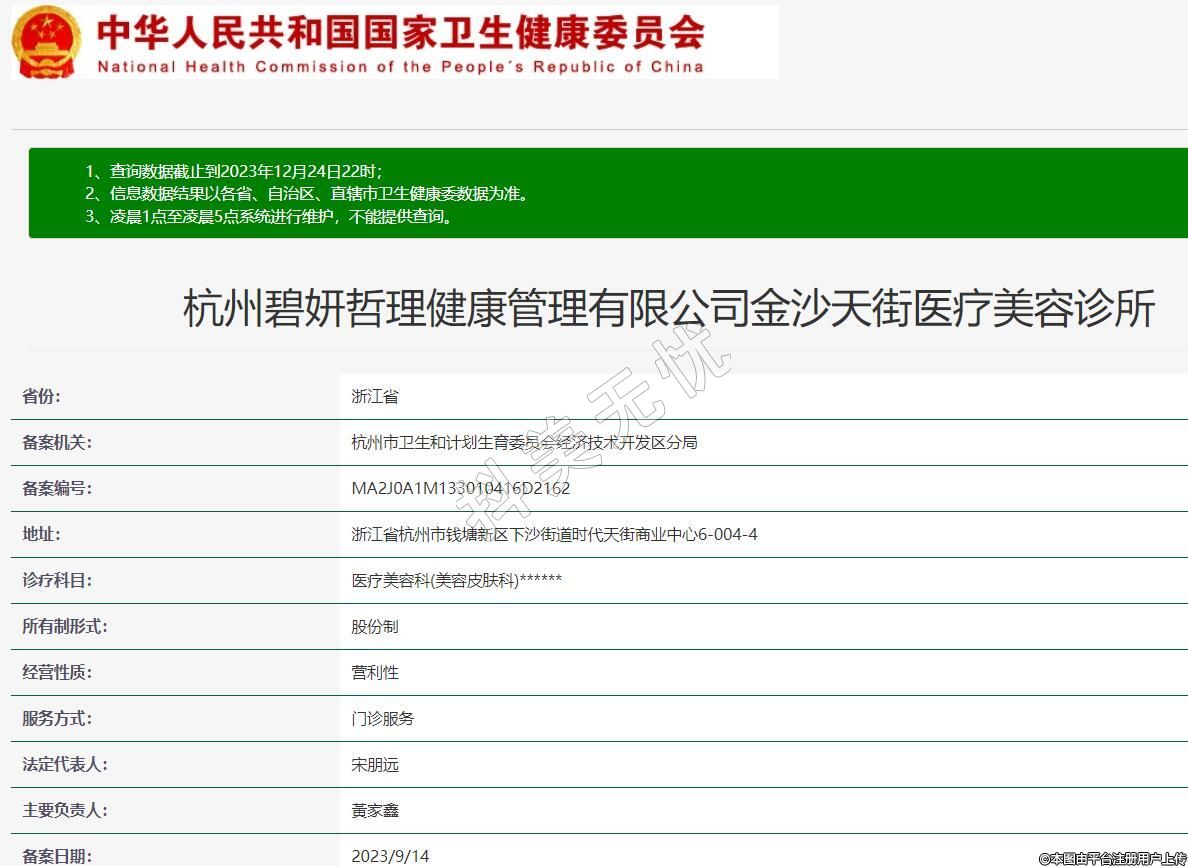
Task: Click the first notice about the query data cutoff time
Action: [x=234, y=171]
